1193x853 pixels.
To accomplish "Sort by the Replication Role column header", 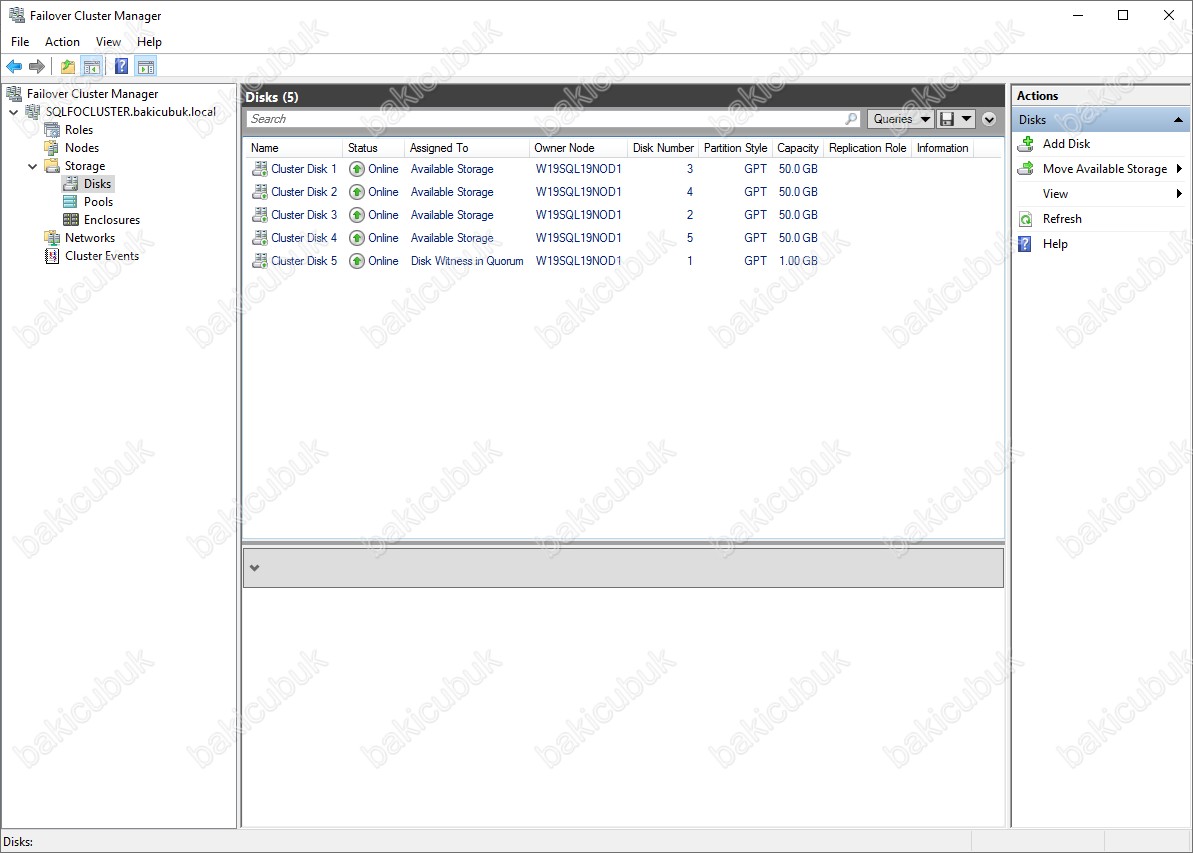I will [x=867, y=148].
